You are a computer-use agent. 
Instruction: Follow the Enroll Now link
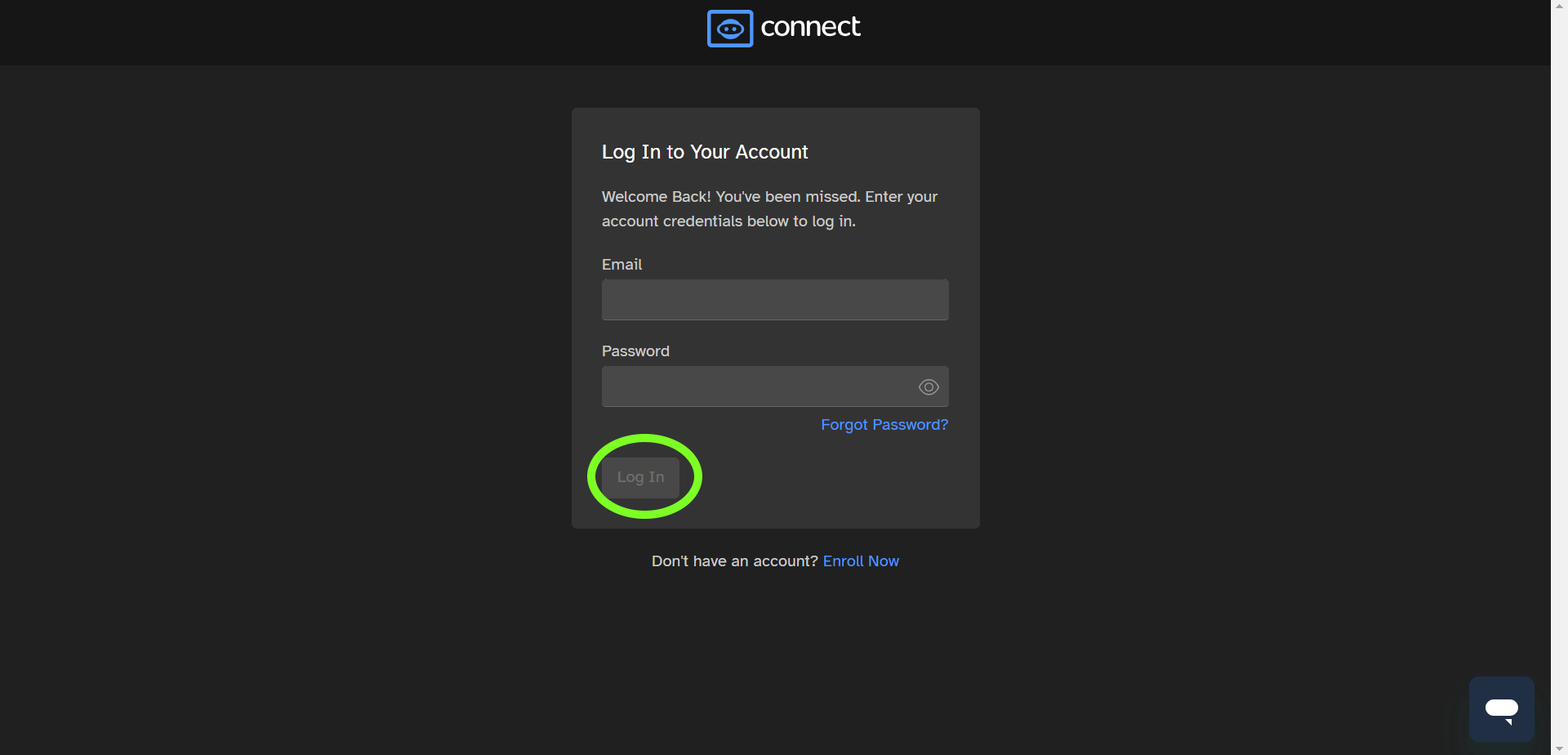861,561
